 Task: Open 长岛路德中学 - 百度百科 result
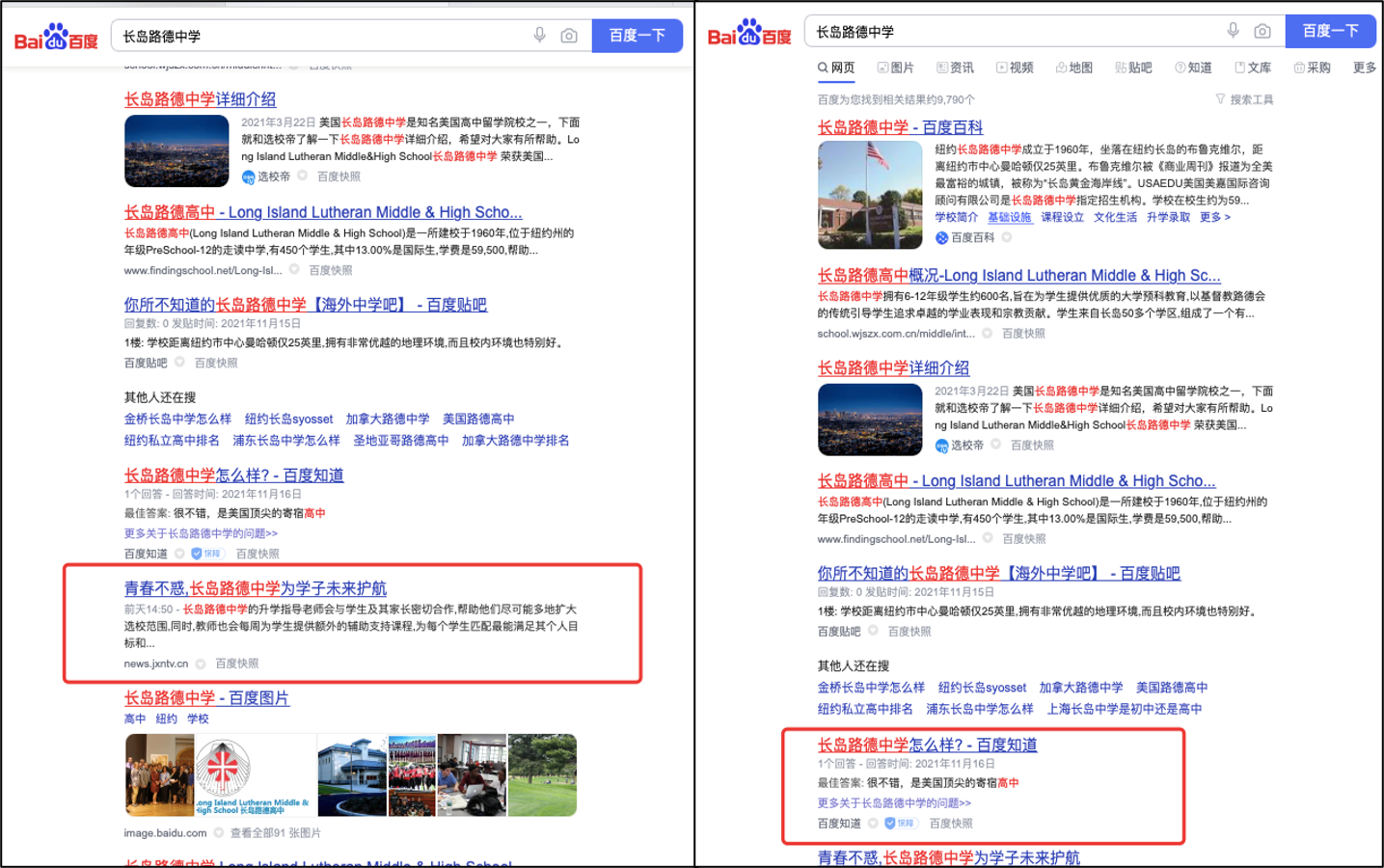point(900,127)
